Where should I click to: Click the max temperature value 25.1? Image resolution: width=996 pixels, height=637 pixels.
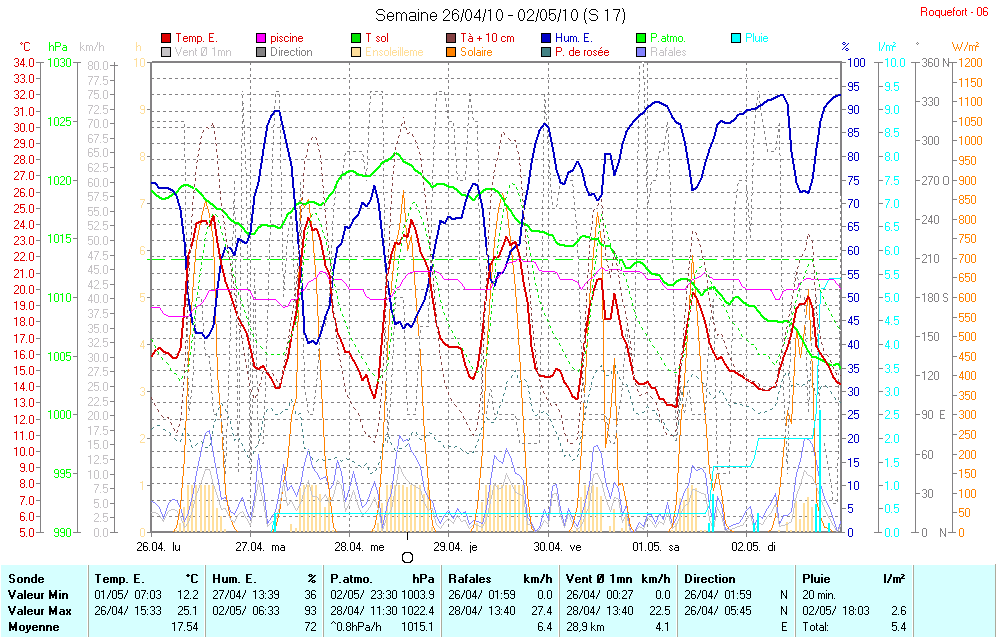coord(188,611)
